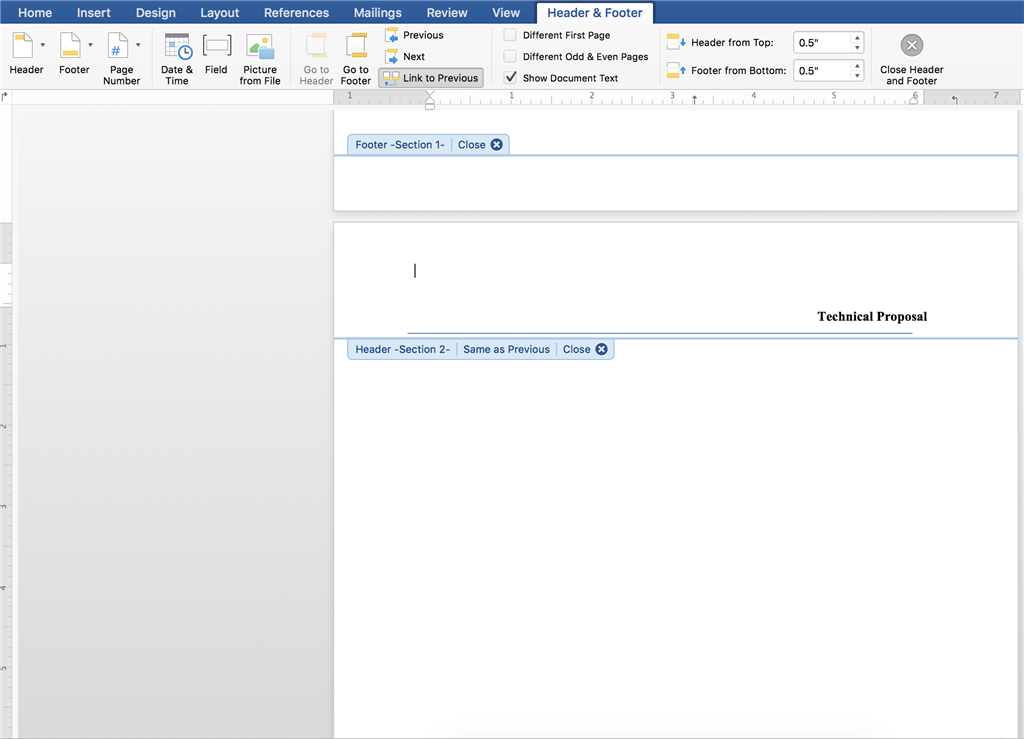
Task: Click the Header from Top icon
Action: (x=676, y=42)
